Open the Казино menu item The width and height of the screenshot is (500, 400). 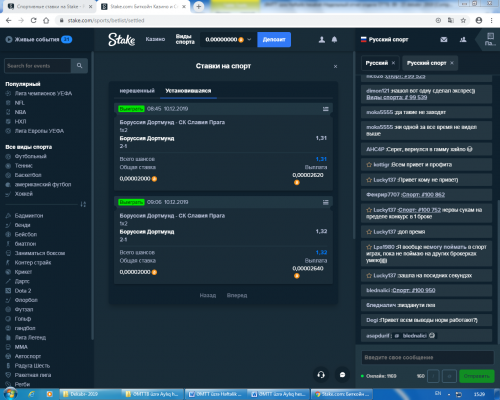(155, 39)
